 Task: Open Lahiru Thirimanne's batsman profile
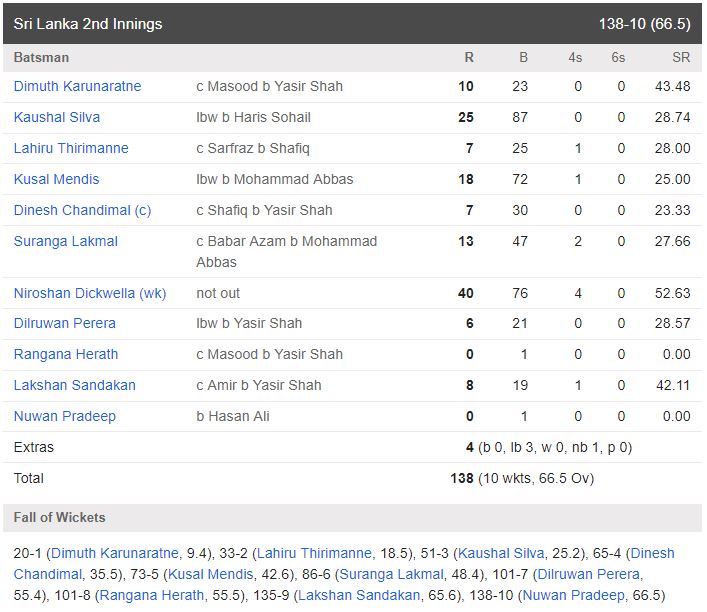(x=71, y=148)
